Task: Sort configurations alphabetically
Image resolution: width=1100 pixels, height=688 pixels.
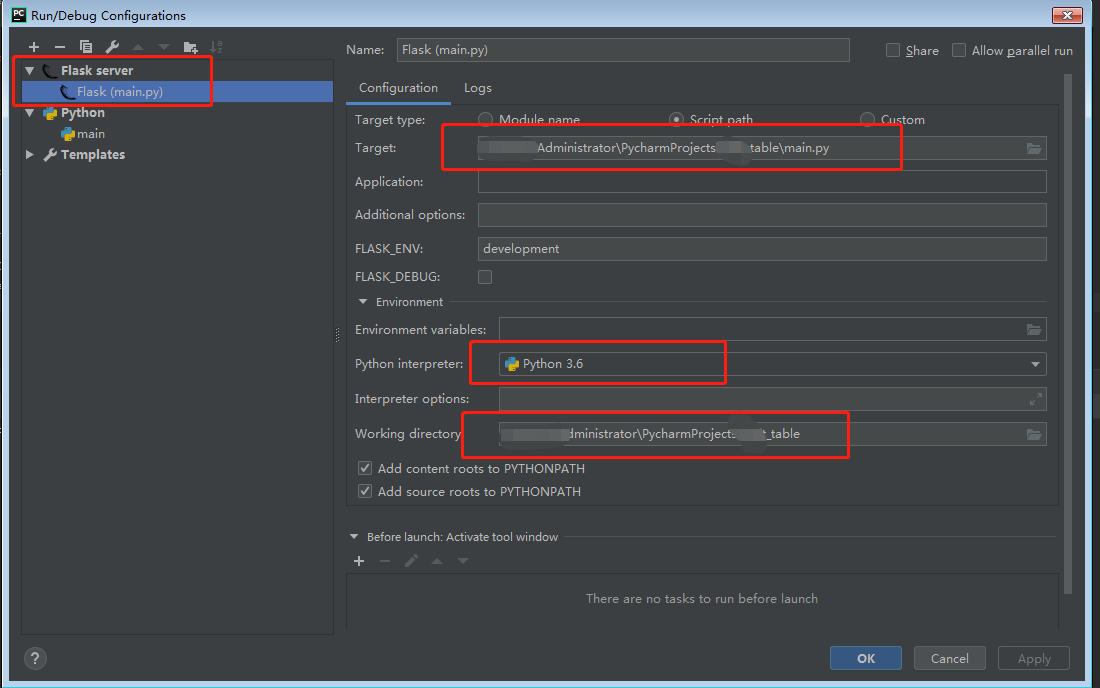Action: (217, 46)
